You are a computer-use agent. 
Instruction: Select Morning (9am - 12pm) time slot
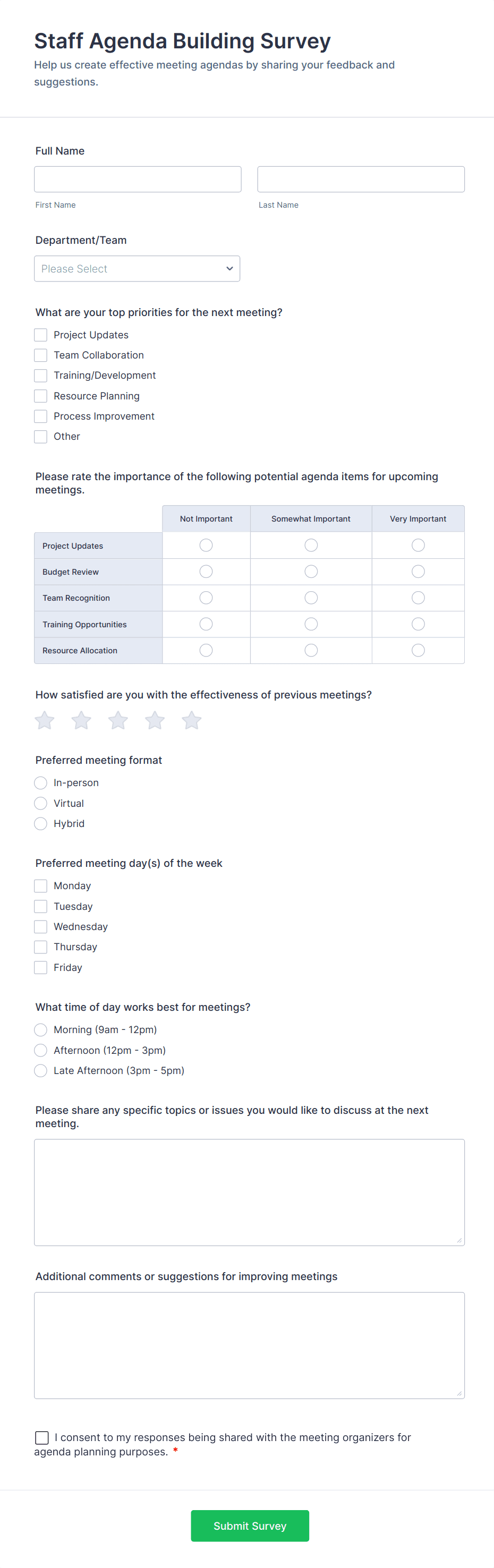40,1029
